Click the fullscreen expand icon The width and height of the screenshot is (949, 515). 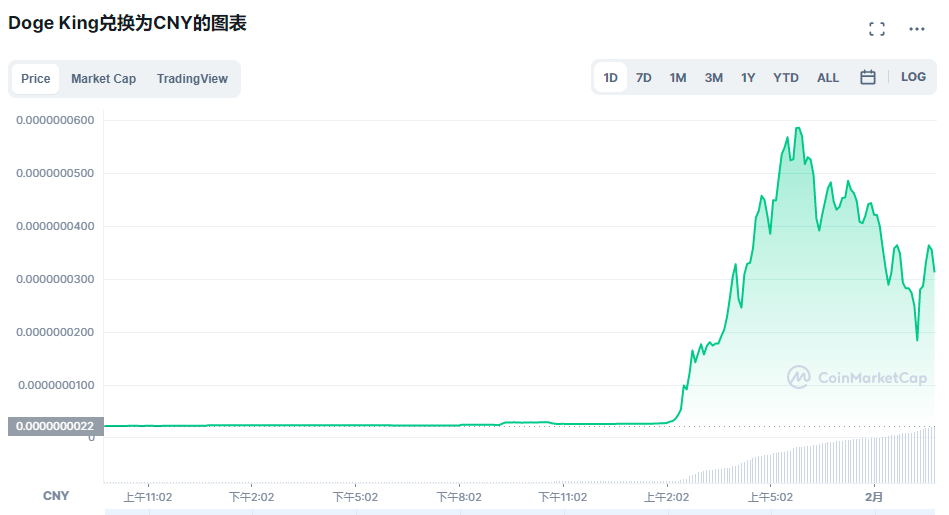(877, 29)
